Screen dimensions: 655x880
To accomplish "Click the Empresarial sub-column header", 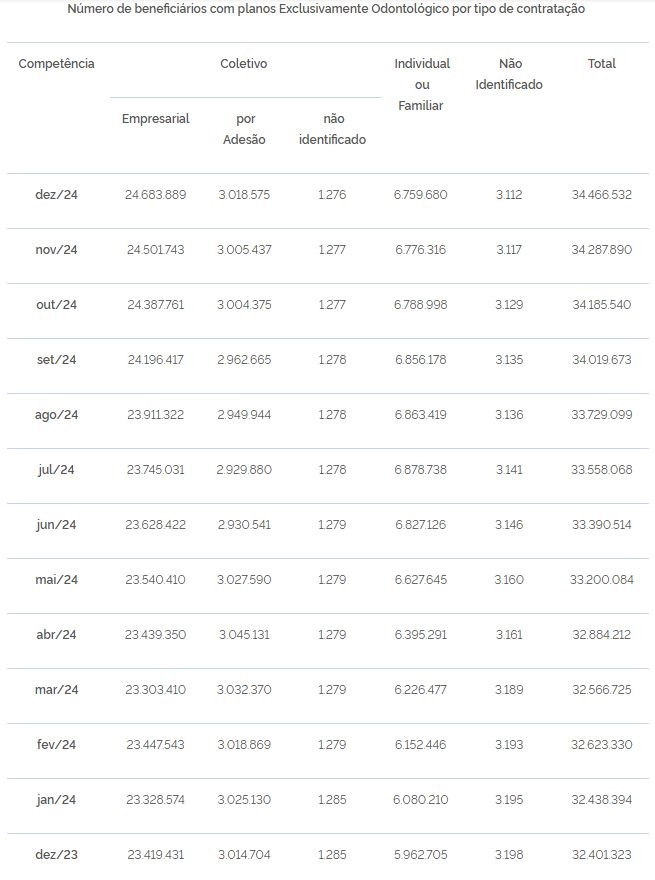I will click(x=155, y=118).
